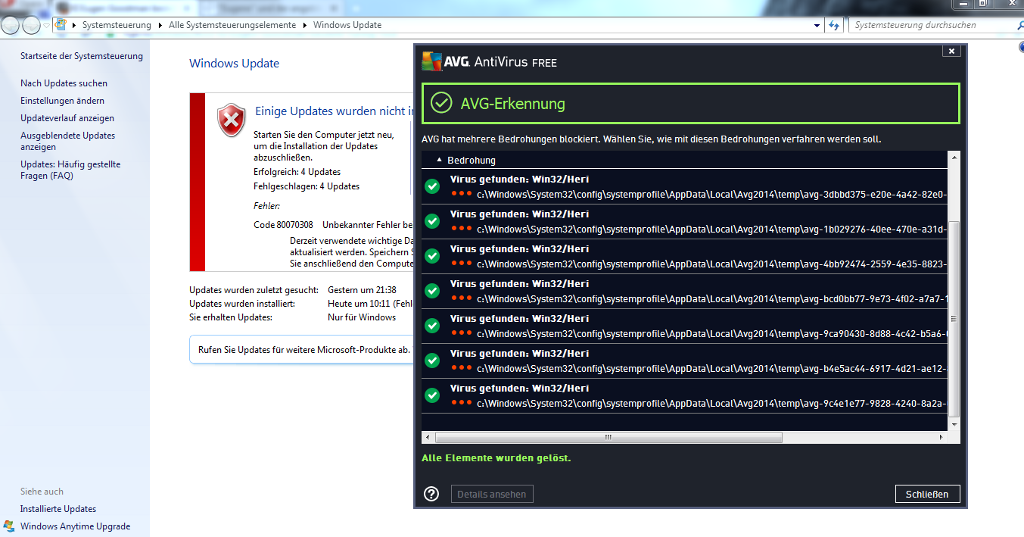Open the red dots menu for avg-bcd0bb77

pyautogui.click(x=461, y=297)
